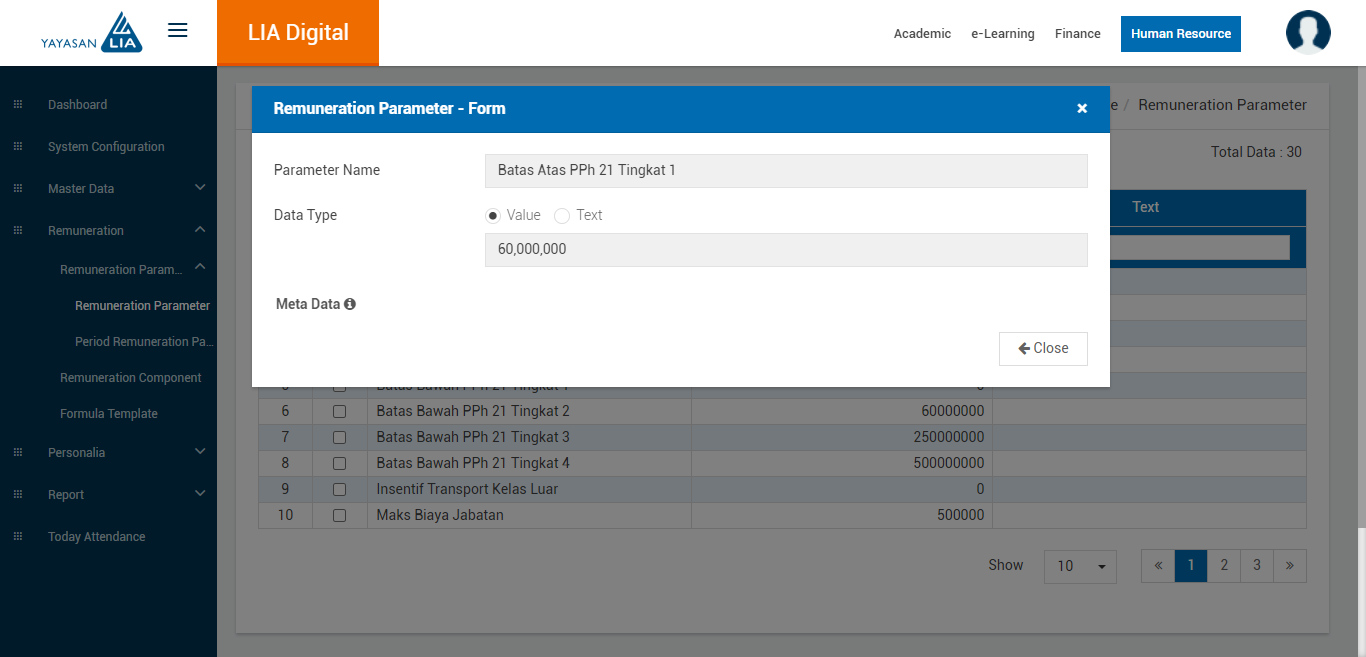The width and height of the screenshot is (1366, 657).
Task: Click the Dashboard grid icon in sidebar
Action: click(x=18, y=105)
